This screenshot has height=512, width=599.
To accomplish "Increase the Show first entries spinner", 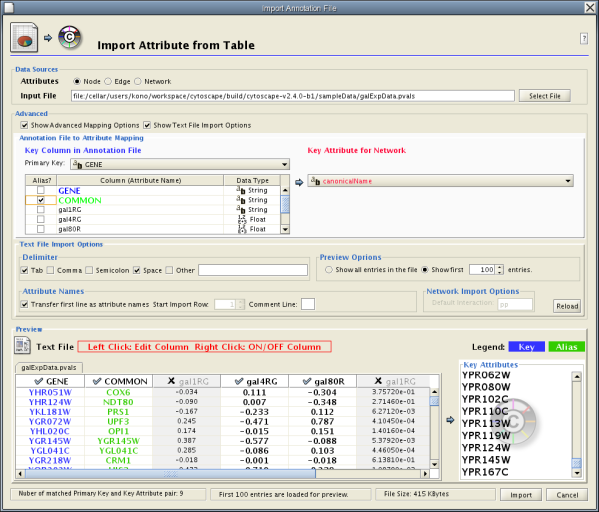I will (x=500, y=267).
